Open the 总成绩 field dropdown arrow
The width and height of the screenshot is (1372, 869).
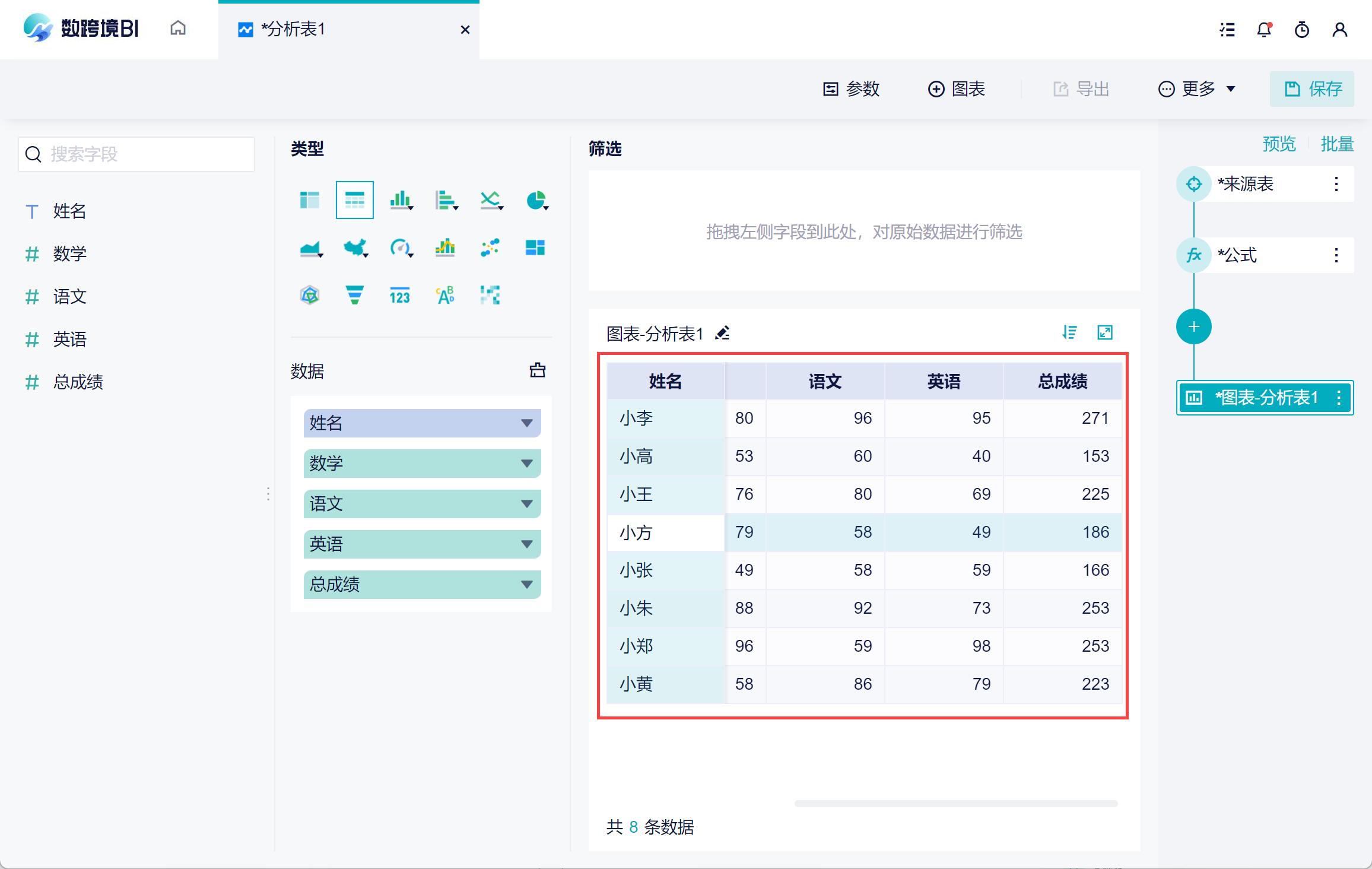[x=526, y=585]
